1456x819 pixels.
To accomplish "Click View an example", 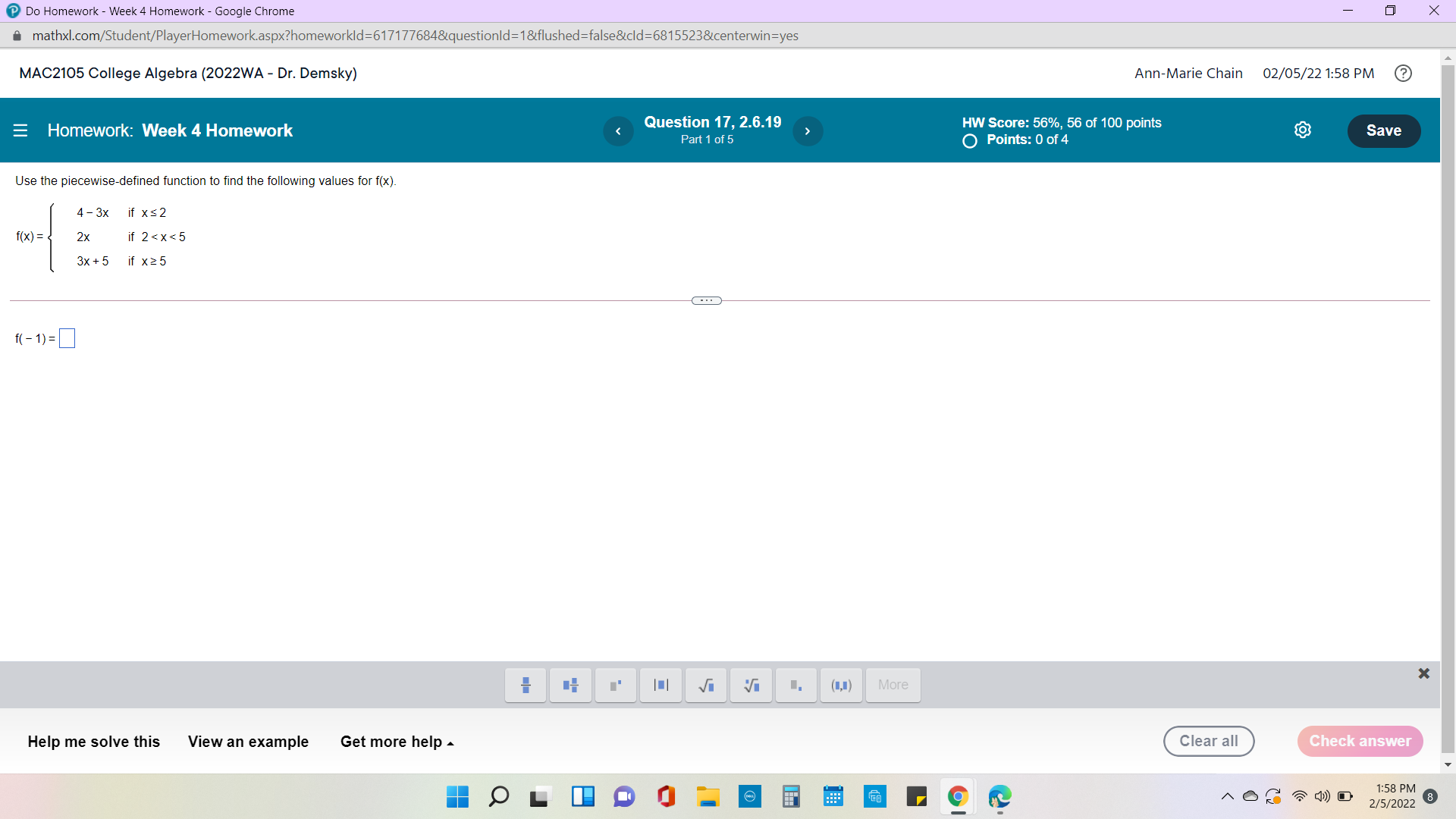I will 248,742.
